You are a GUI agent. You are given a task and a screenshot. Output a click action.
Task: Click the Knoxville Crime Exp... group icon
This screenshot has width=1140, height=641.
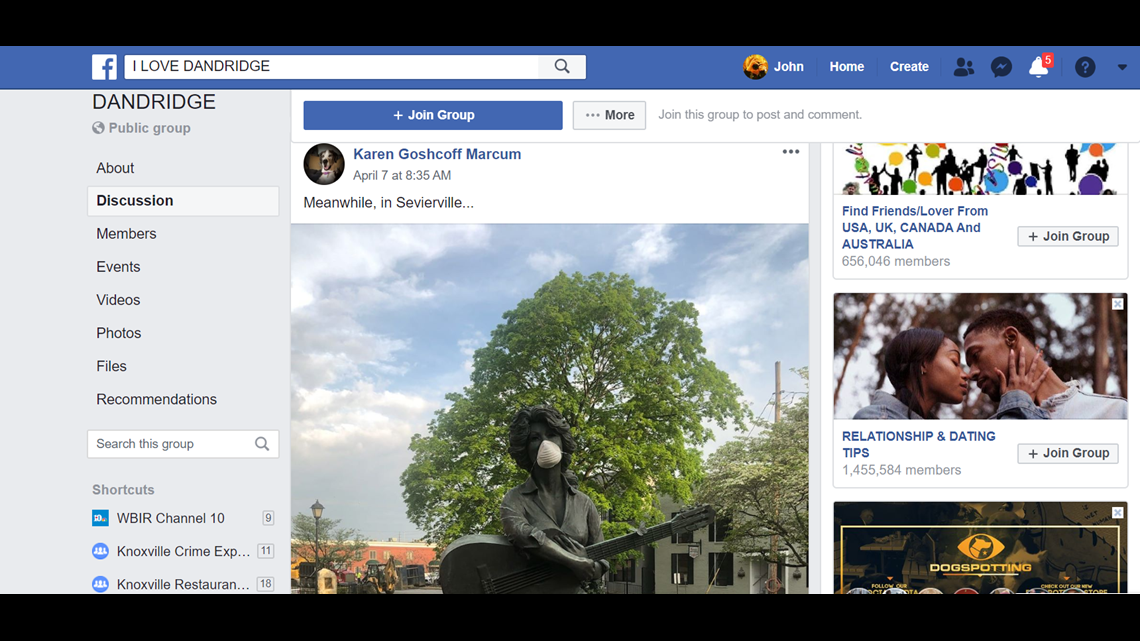(100, 551)
